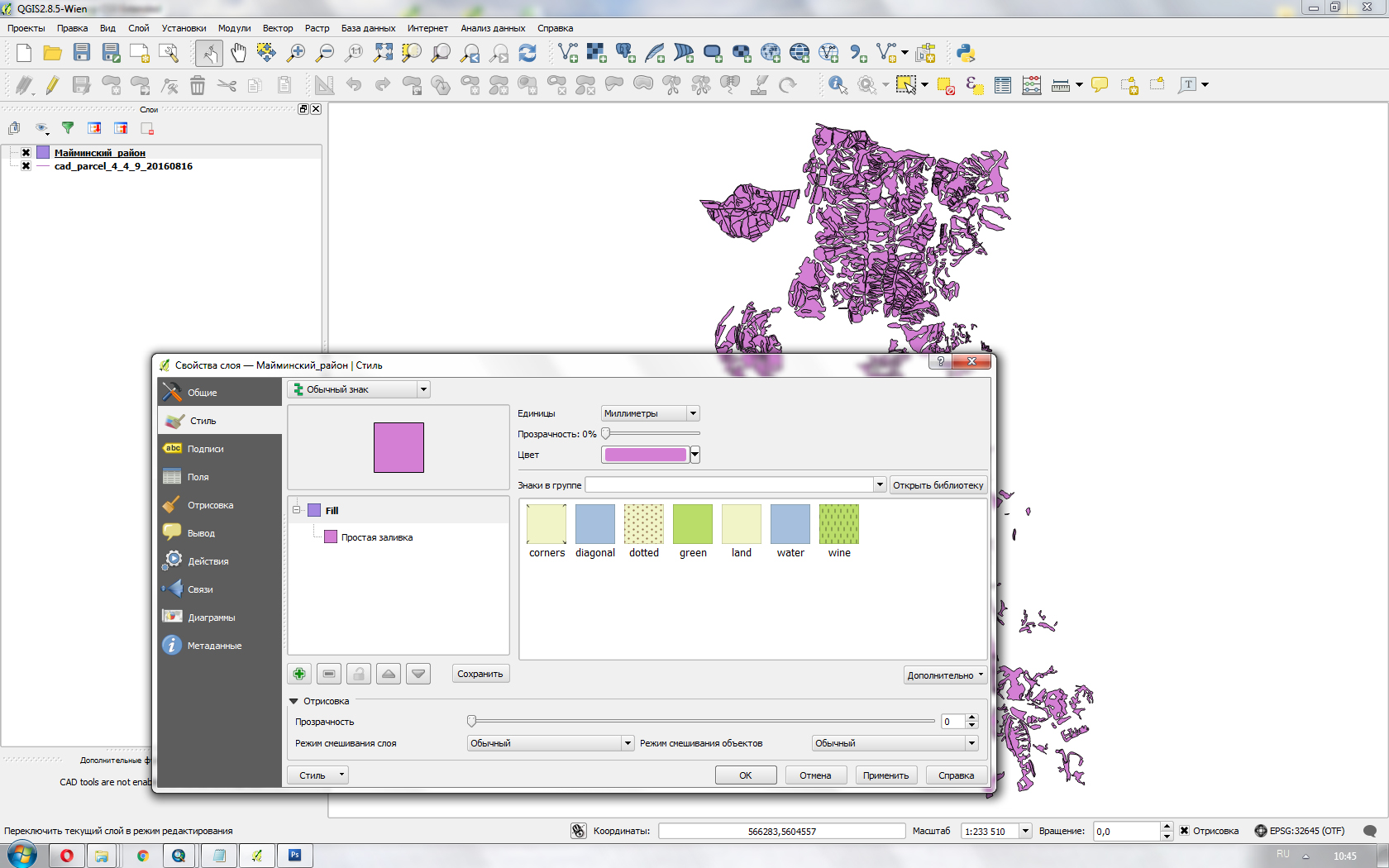
Task: Open the Обычный знак renderer dropdown
Action: [x=359, y=389]
